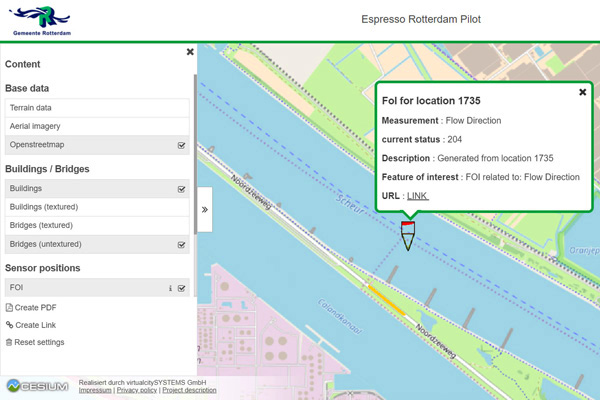Click the Calandkanaal map label

click(x=340, y=317)
